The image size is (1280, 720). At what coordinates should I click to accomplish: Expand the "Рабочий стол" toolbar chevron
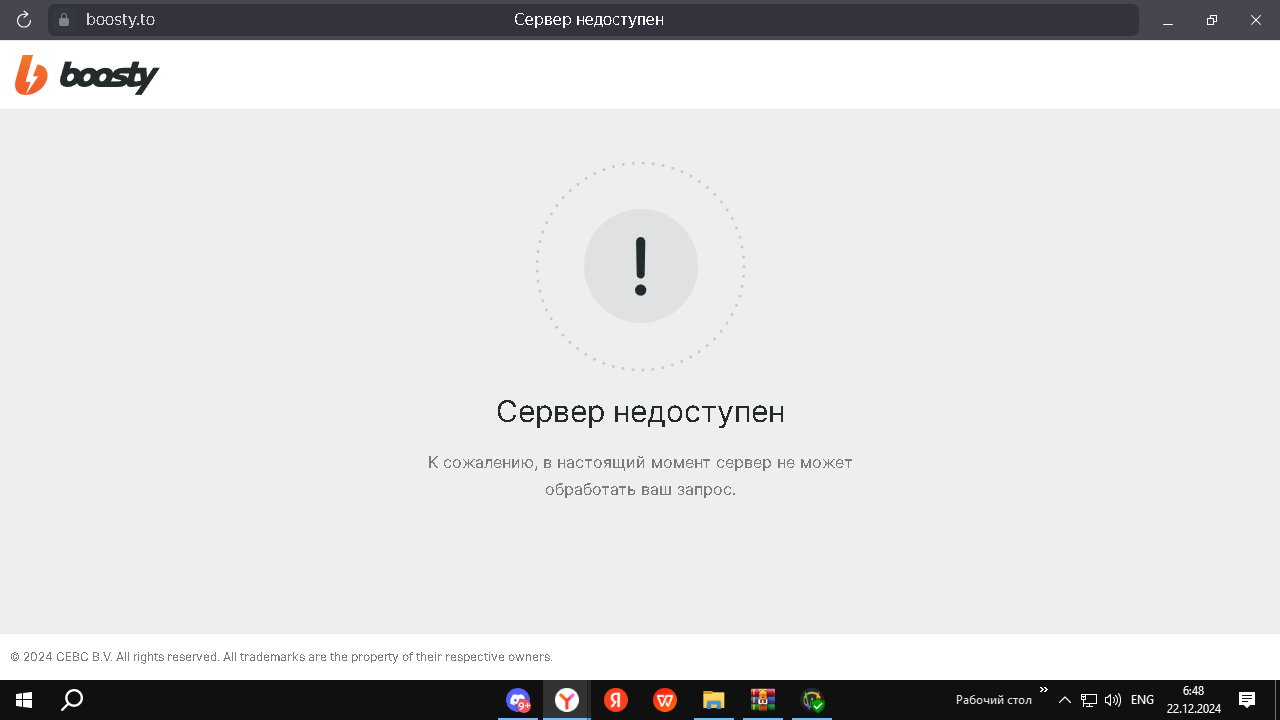click(x=1044, y=690)
